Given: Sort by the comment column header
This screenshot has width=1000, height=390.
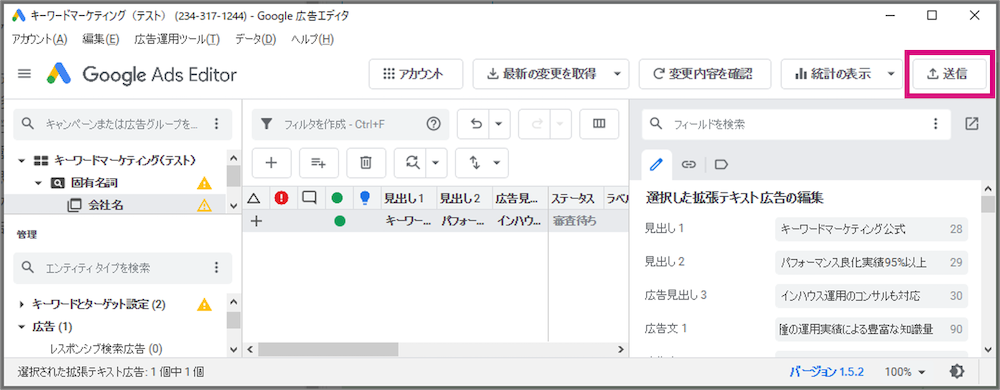Looking at the screenshot, I should point(310,198).
